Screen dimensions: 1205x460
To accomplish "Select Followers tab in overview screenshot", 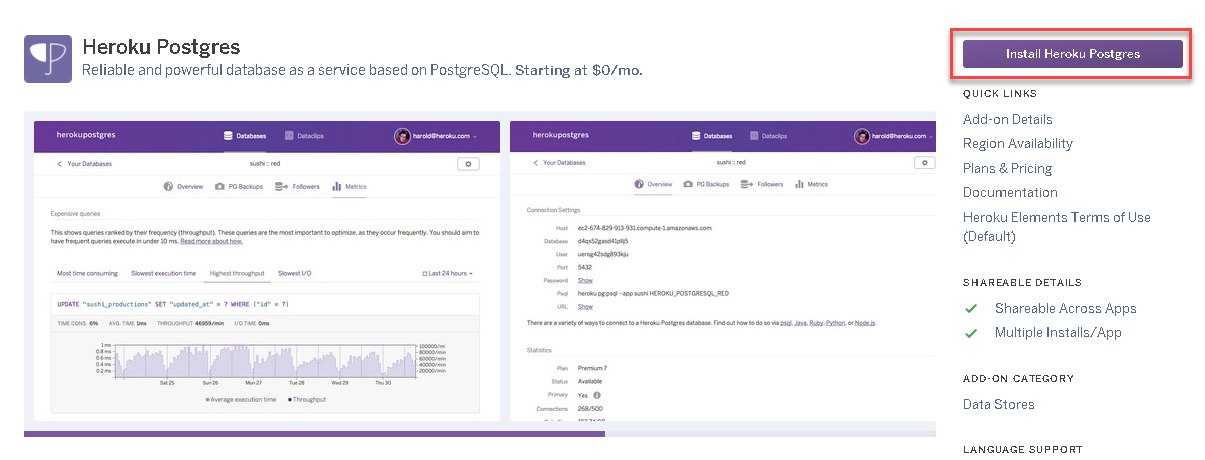I will 762,184.
